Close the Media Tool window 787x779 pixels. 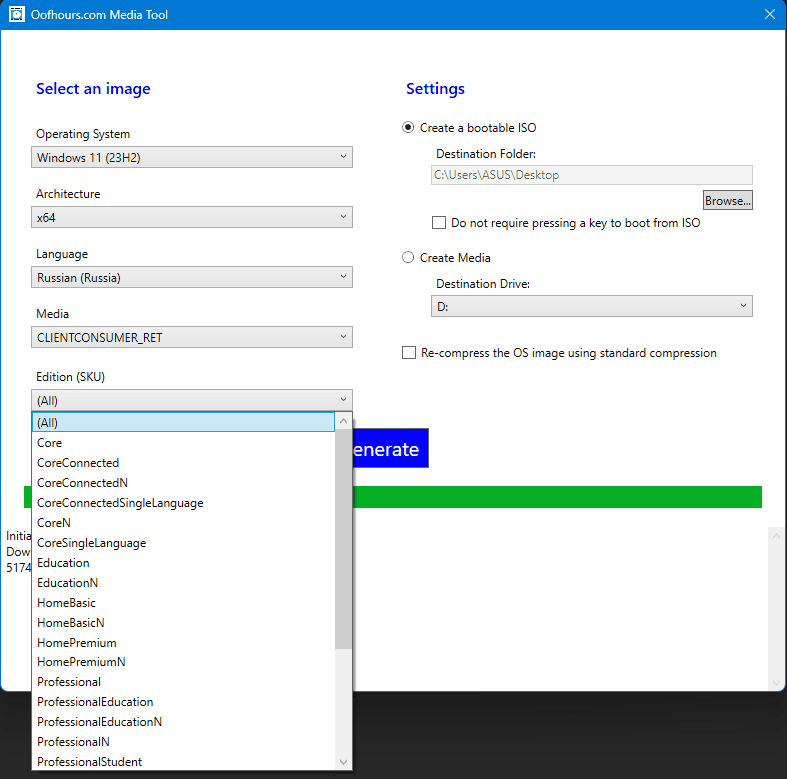pyautogui.click(x=769, y=14)
